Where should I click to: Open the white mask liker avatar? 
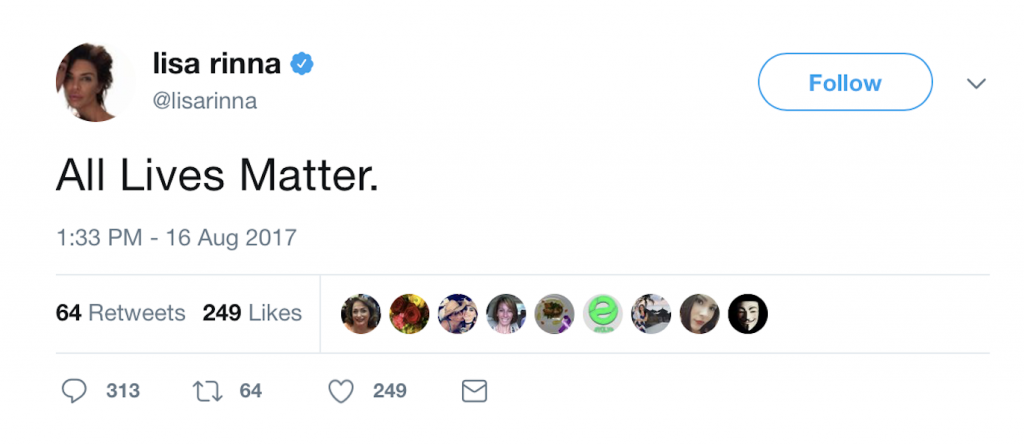[x=747, y=314]
